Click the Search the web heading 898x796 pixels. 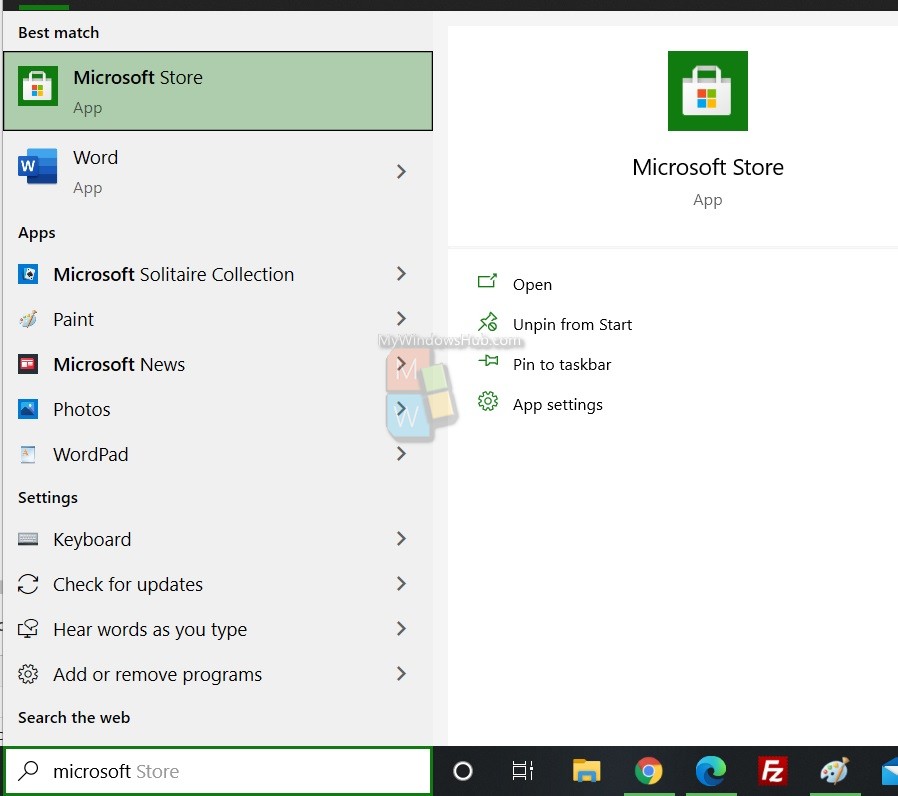(74, 718)
